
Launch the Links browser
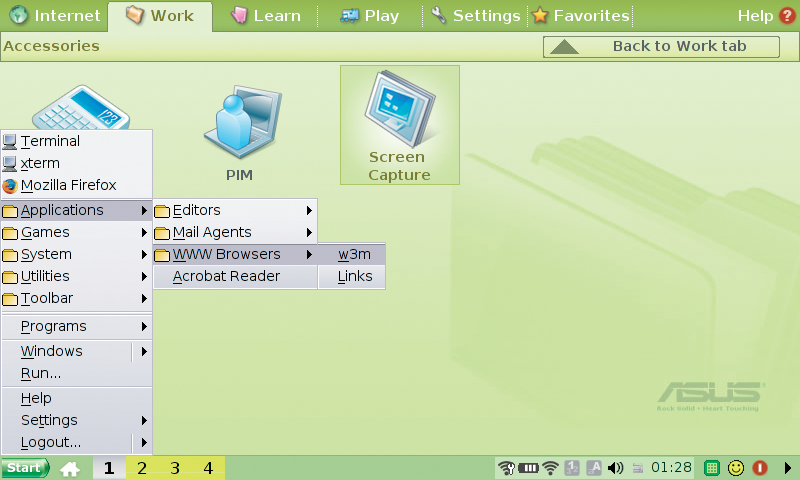[352, 276]
